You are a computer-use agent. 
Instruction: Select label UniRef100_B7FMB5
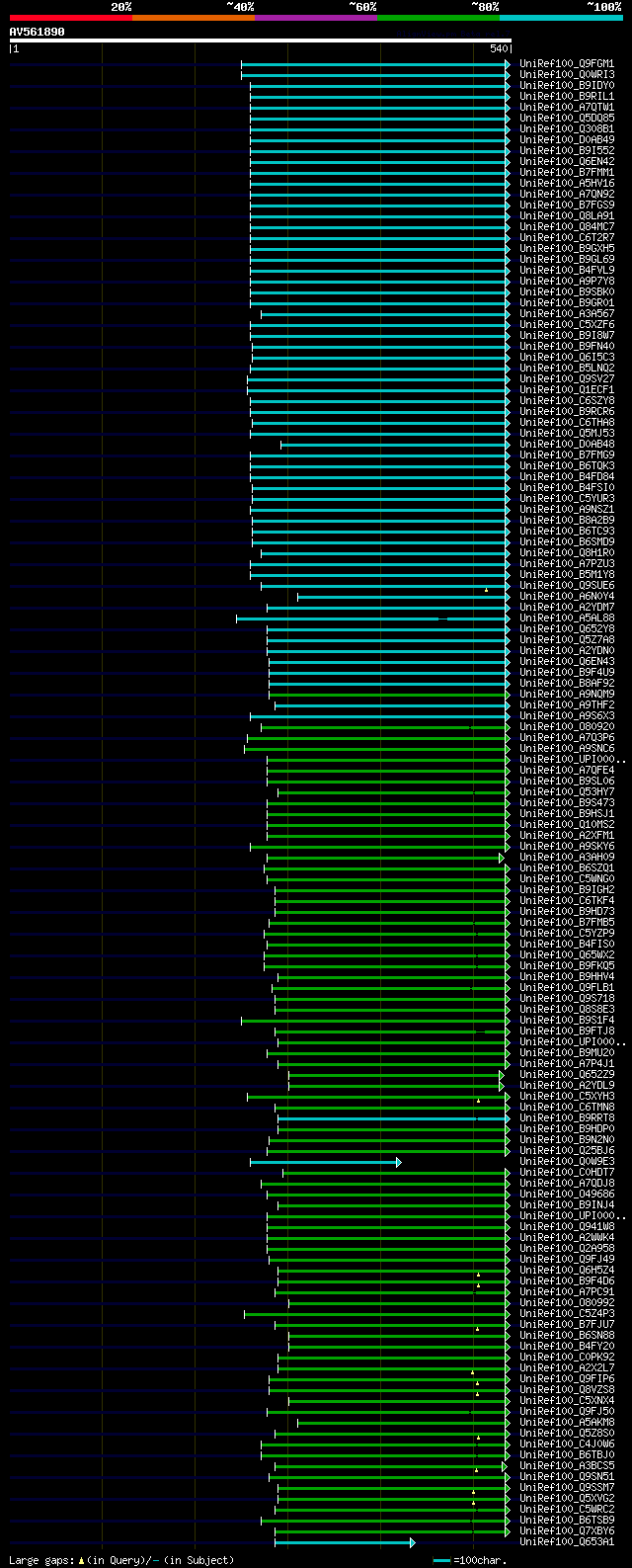tap(567, 923)
